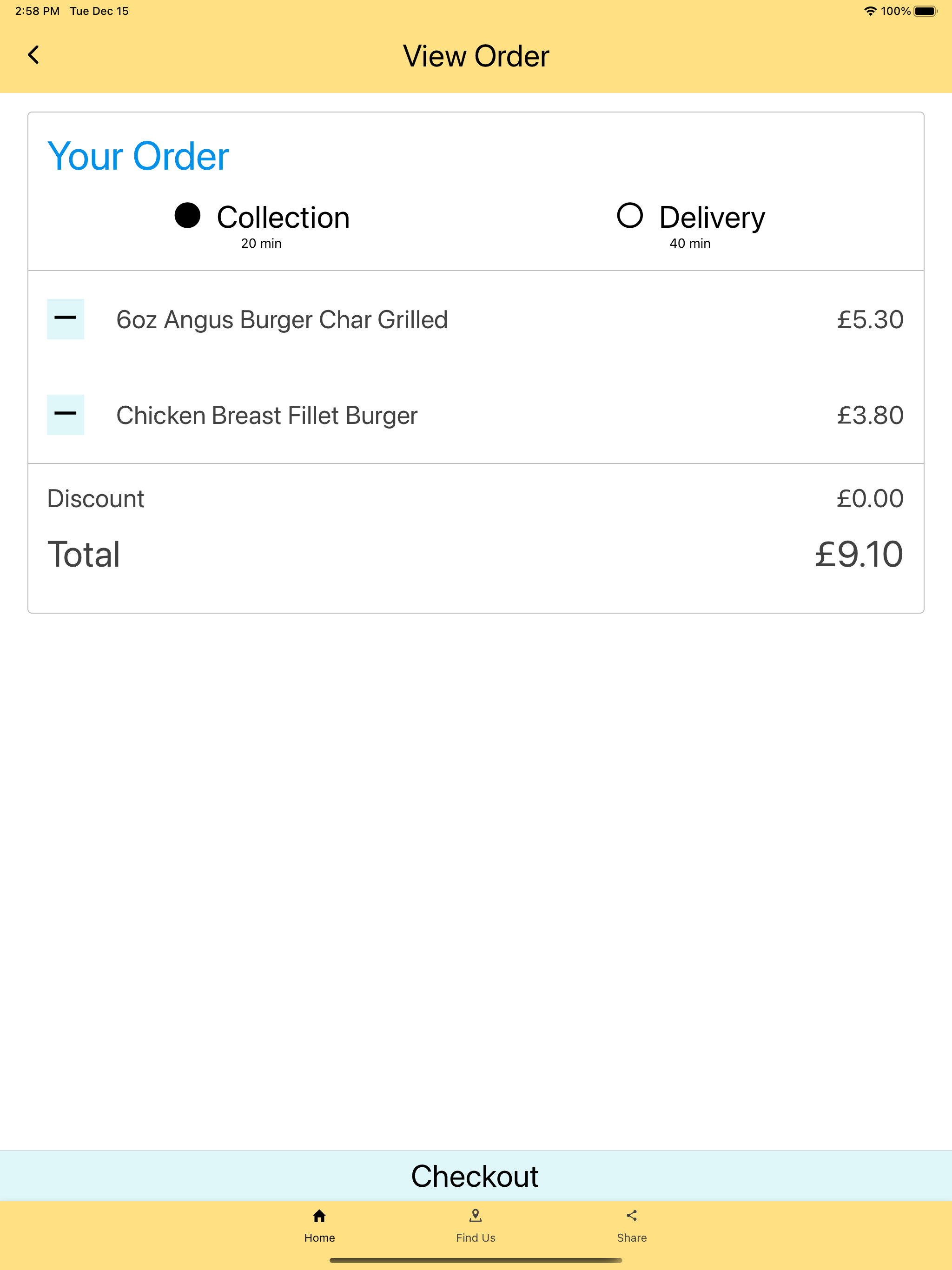952x1270 pixels.
Task: Click the £5.30 price of Angus Burger
Action: (870, 320)
